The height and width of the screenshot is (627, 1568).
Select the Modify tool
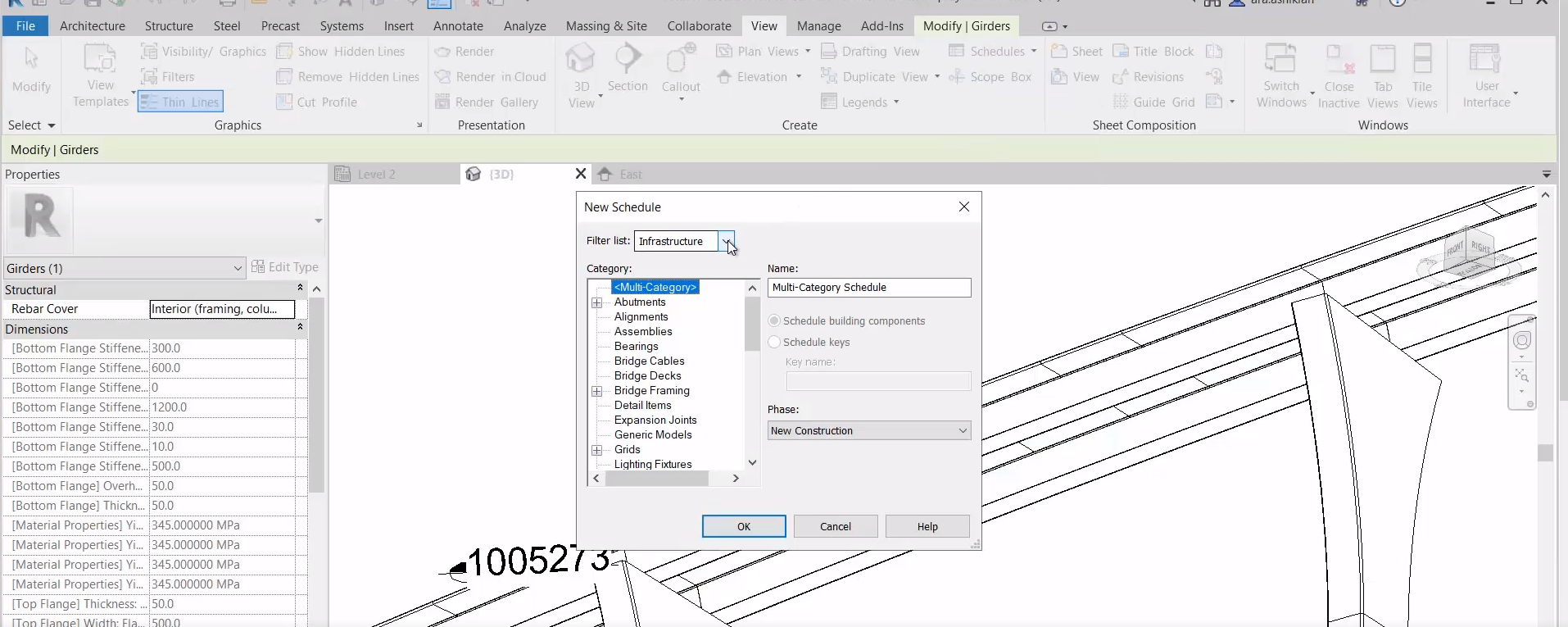click(31, 70)
